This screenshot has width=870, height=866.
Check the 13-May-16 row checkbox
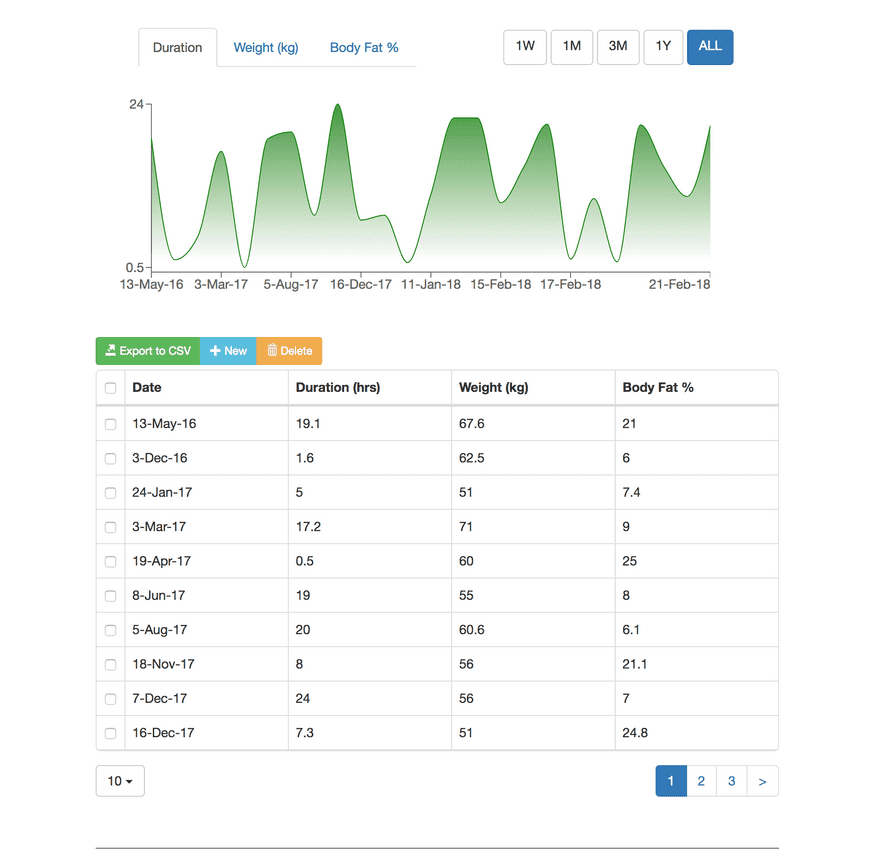tap(110, 424)
